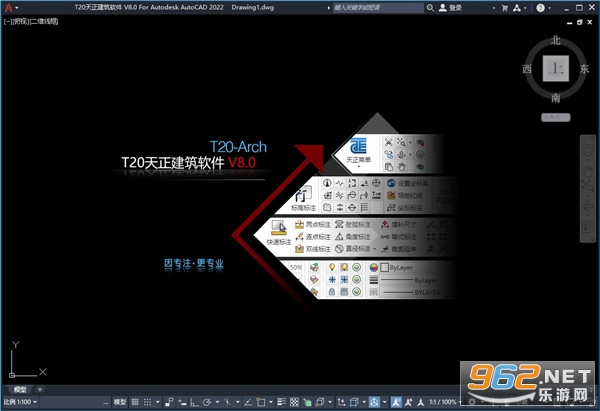The image size is (600, 411).
Task: Toggle the dynamic input status bar icon
Action: pyautogui.click(x=182, y=402)
